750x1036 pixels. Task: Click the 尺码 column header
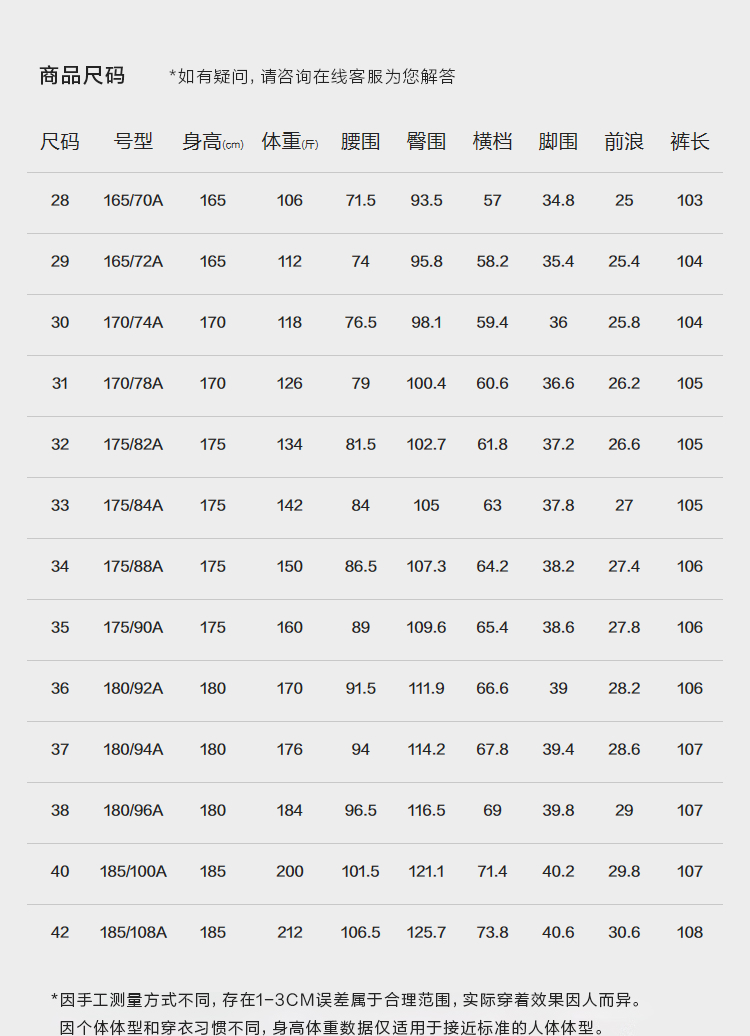pos(59,141)
